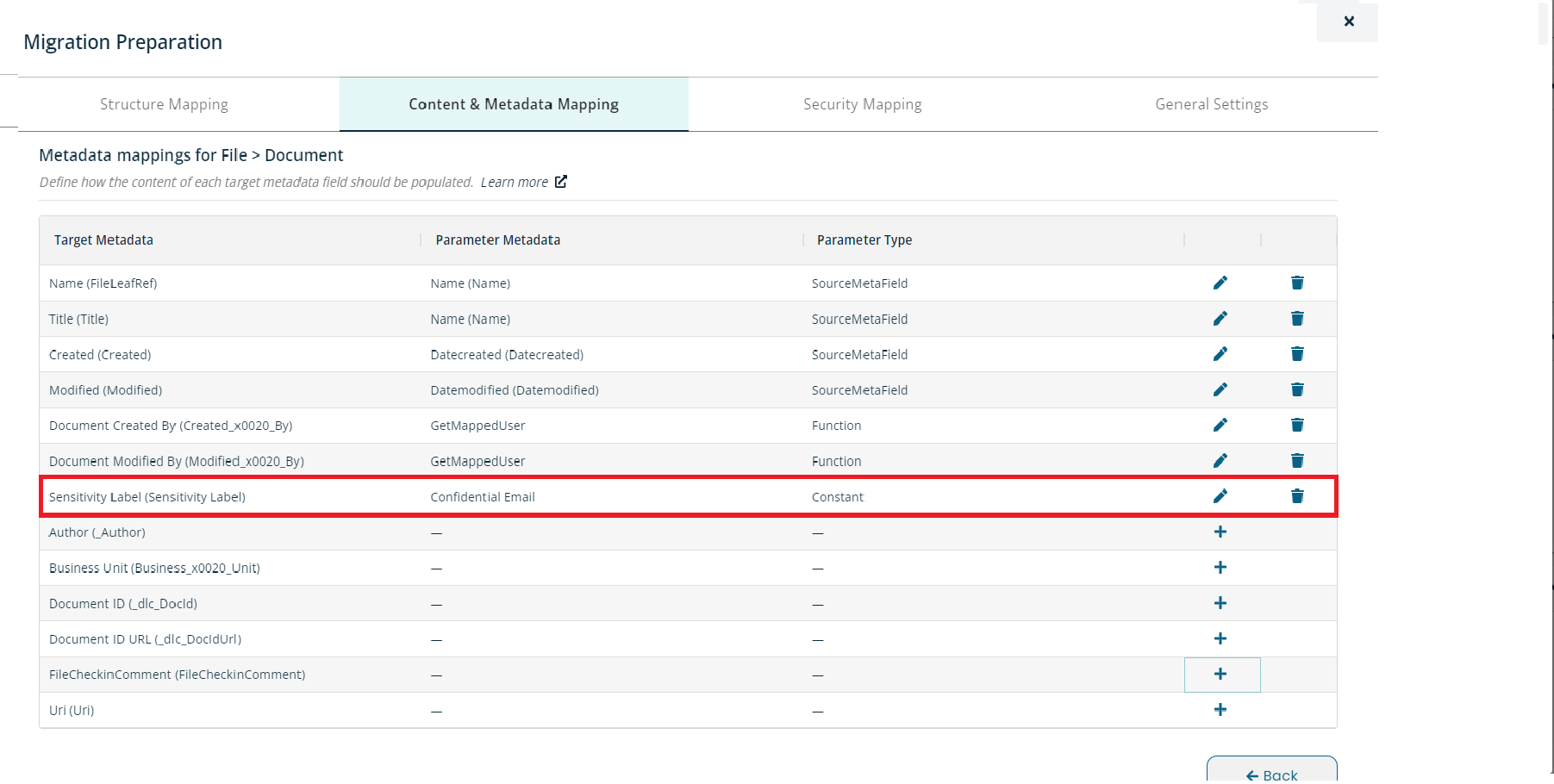The height and width of the screenshot is (784, 1554).
Task: Edit the Name (FileLeafRef) mapping
Action: [1220, 283]
